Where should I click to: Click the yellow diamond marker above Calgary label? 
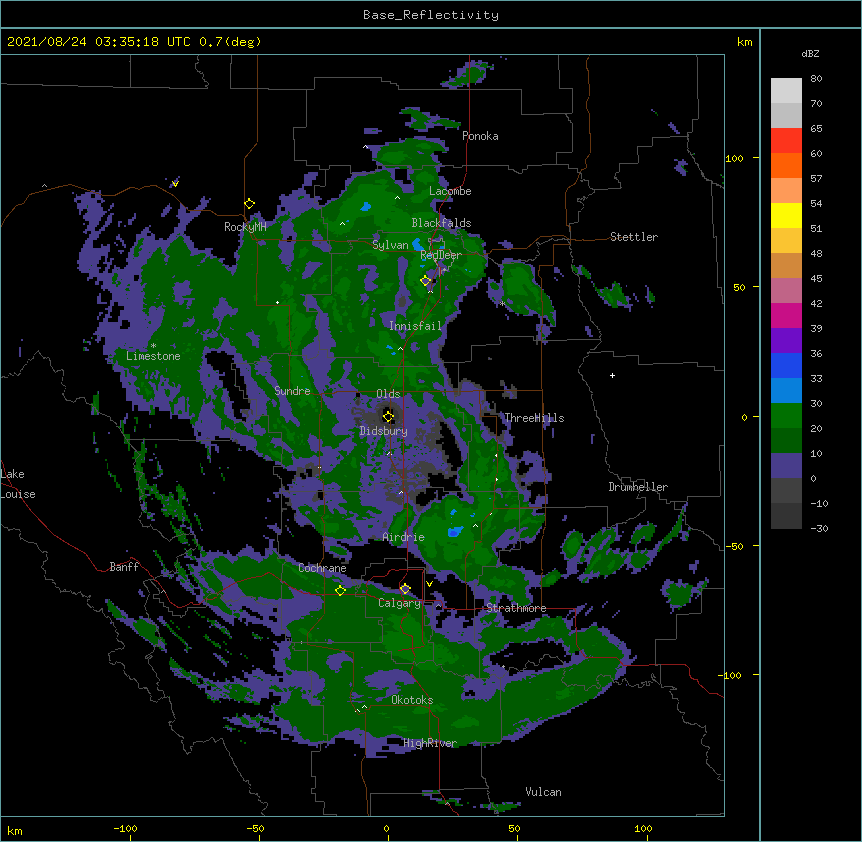pos(405,589)
